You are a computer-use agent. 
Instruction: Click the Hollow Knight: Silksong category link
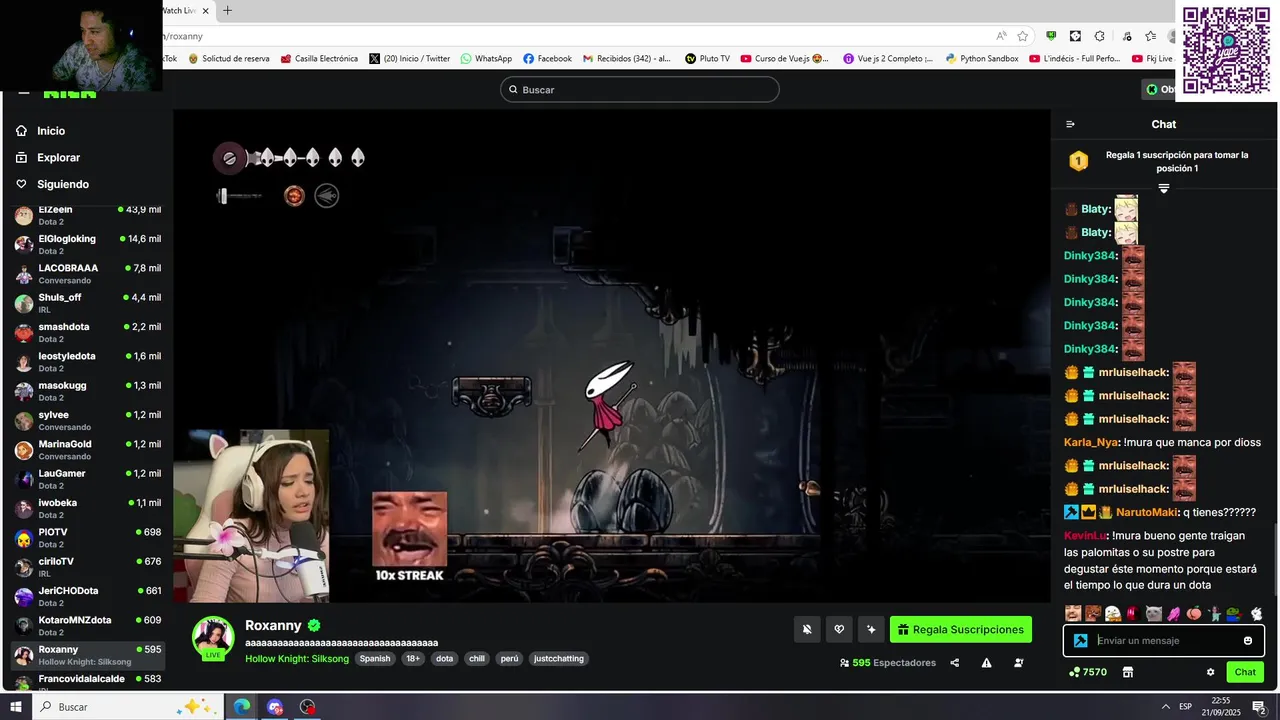298,659
